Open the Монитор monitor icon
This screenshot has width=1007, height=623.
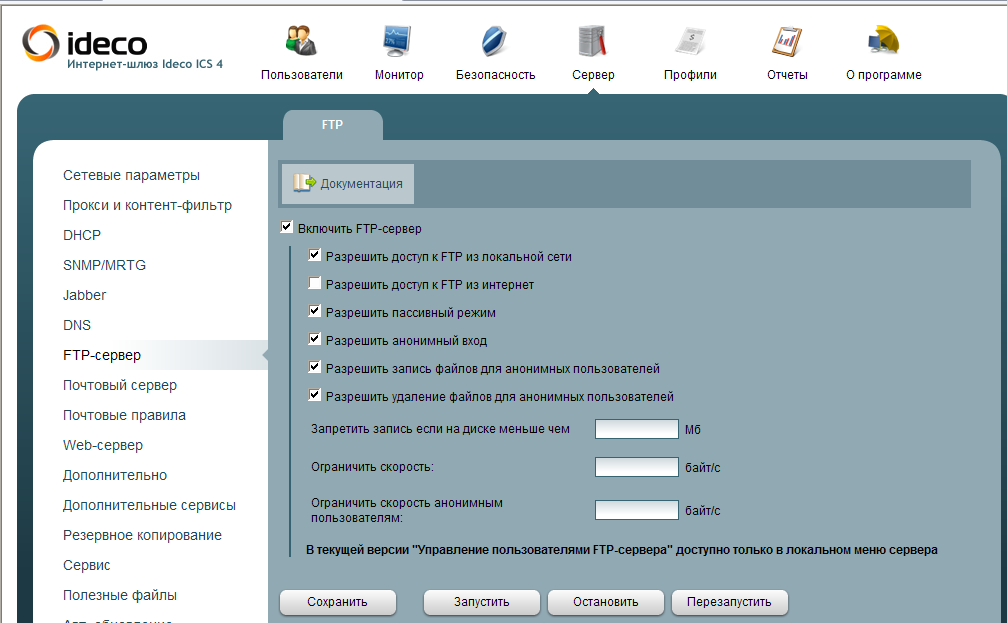pos(398,41)
